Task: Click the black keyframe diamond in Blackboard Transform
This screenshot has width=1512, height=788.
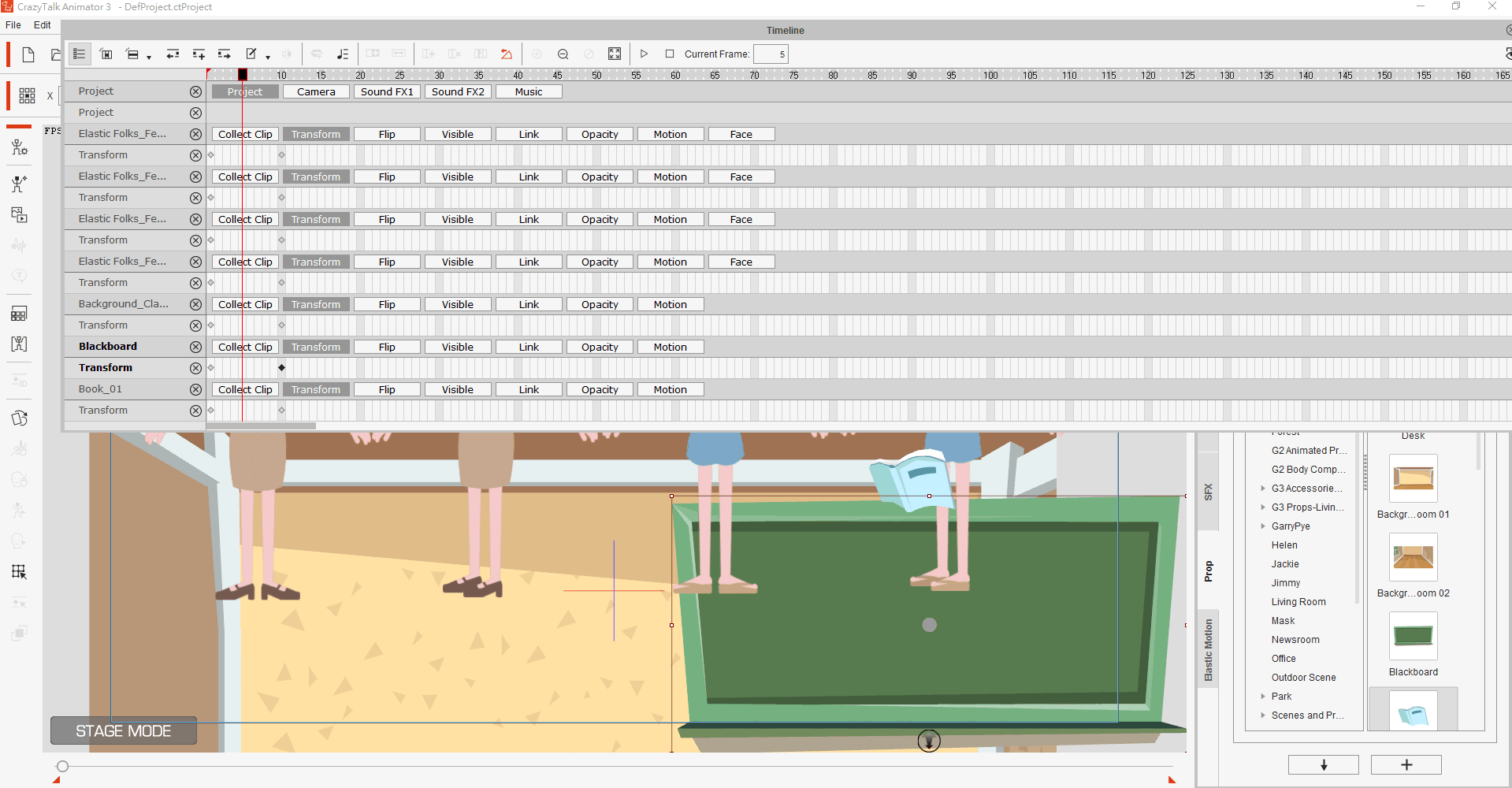Action: 281,368
